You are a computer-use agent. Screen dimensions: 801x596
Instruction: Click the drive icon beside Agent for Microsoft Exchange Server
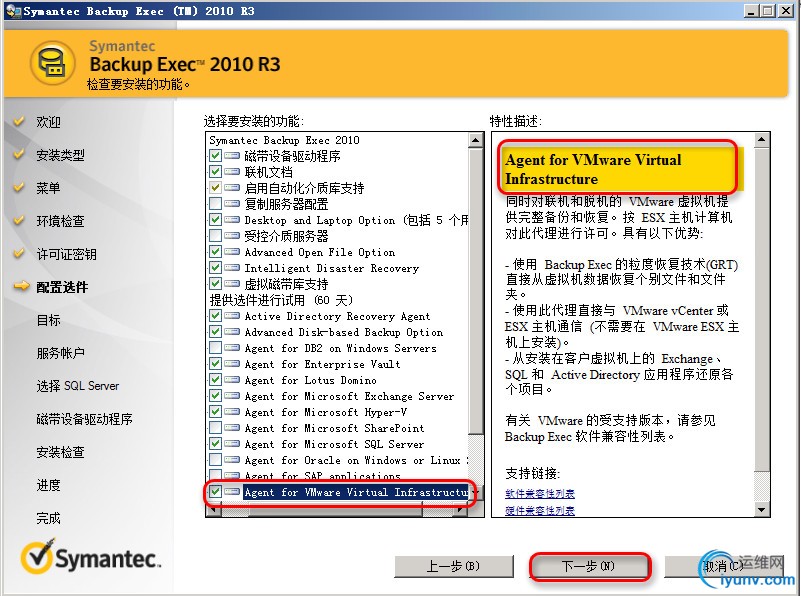232,396
